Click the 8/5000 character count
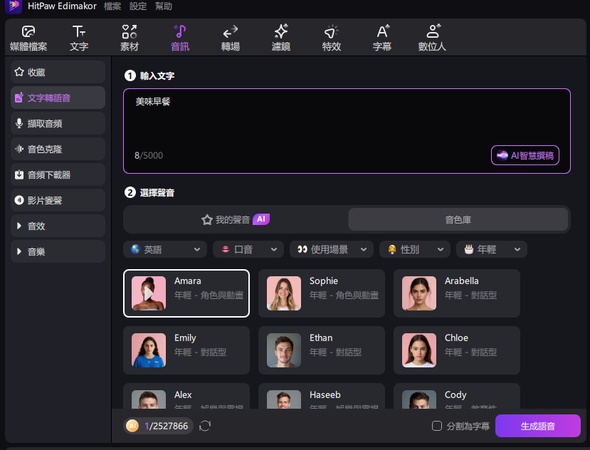590x450 pixels. coord(149,155)
